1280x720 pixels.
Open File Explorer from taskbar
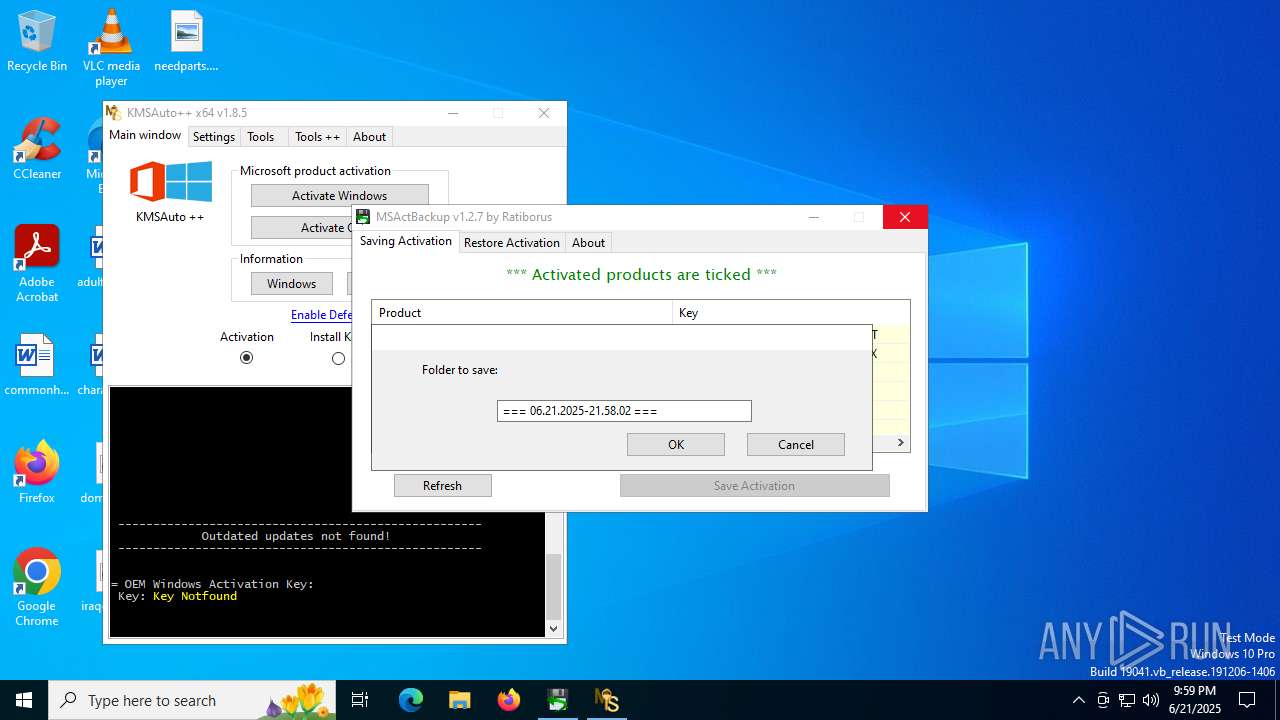[x=459, y=700]
